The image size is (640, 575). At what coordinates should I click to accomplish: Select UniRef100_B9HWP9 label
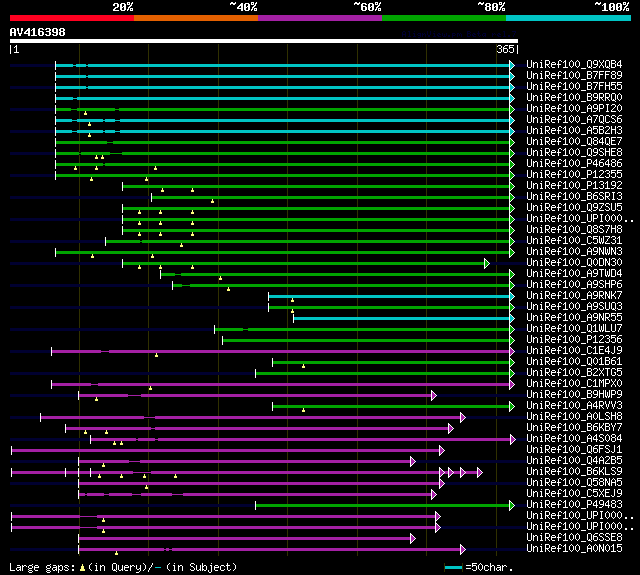tap(574, 395)
